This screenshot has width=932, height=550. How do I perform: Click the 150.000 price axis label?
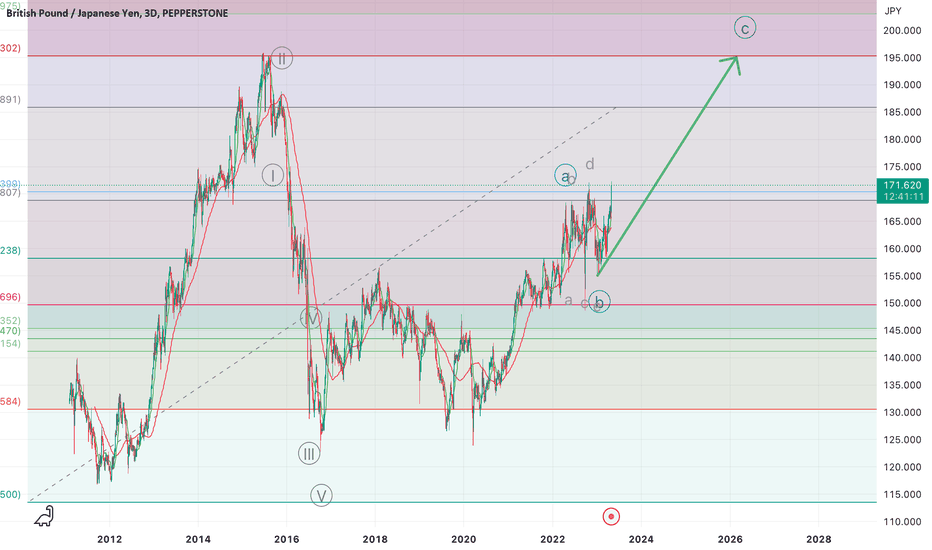point(902,303)
